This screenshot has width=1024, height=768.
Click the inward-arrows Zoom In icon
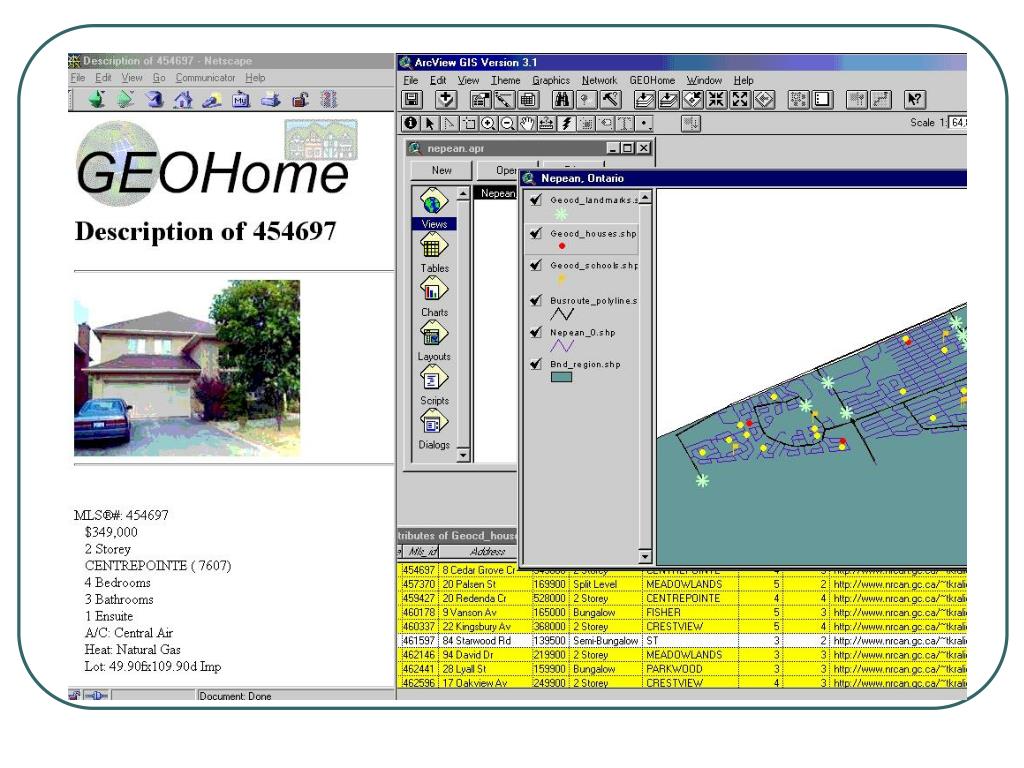pos(716,99)
